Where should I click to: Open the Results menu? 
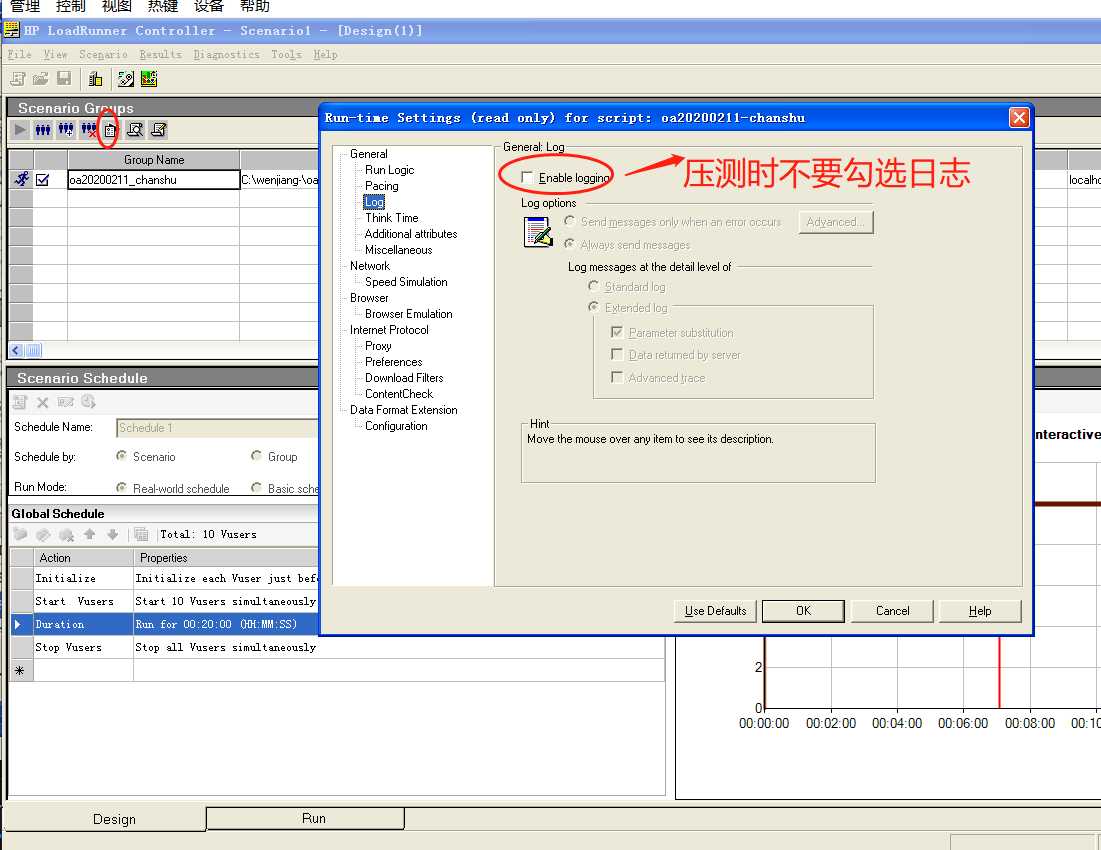[160, 54]
